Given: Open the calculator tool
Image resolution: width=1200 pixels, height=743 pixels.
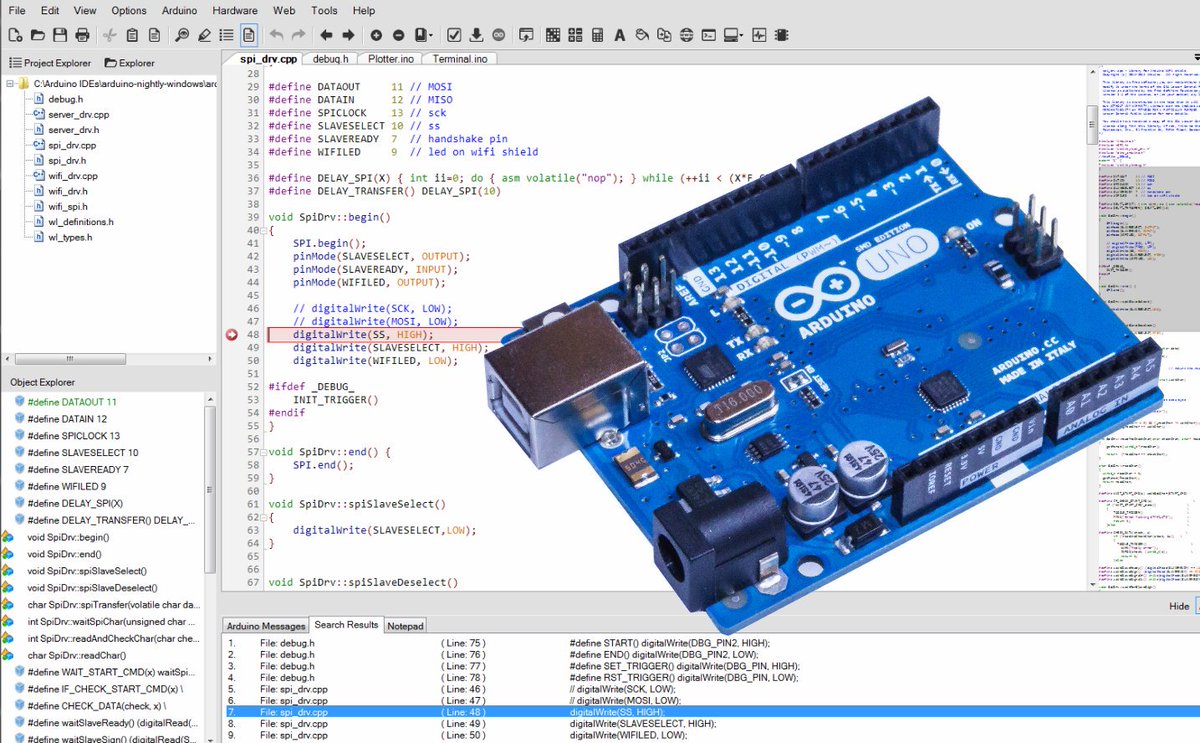Looking at the screenshot, I should pos(597,35).
